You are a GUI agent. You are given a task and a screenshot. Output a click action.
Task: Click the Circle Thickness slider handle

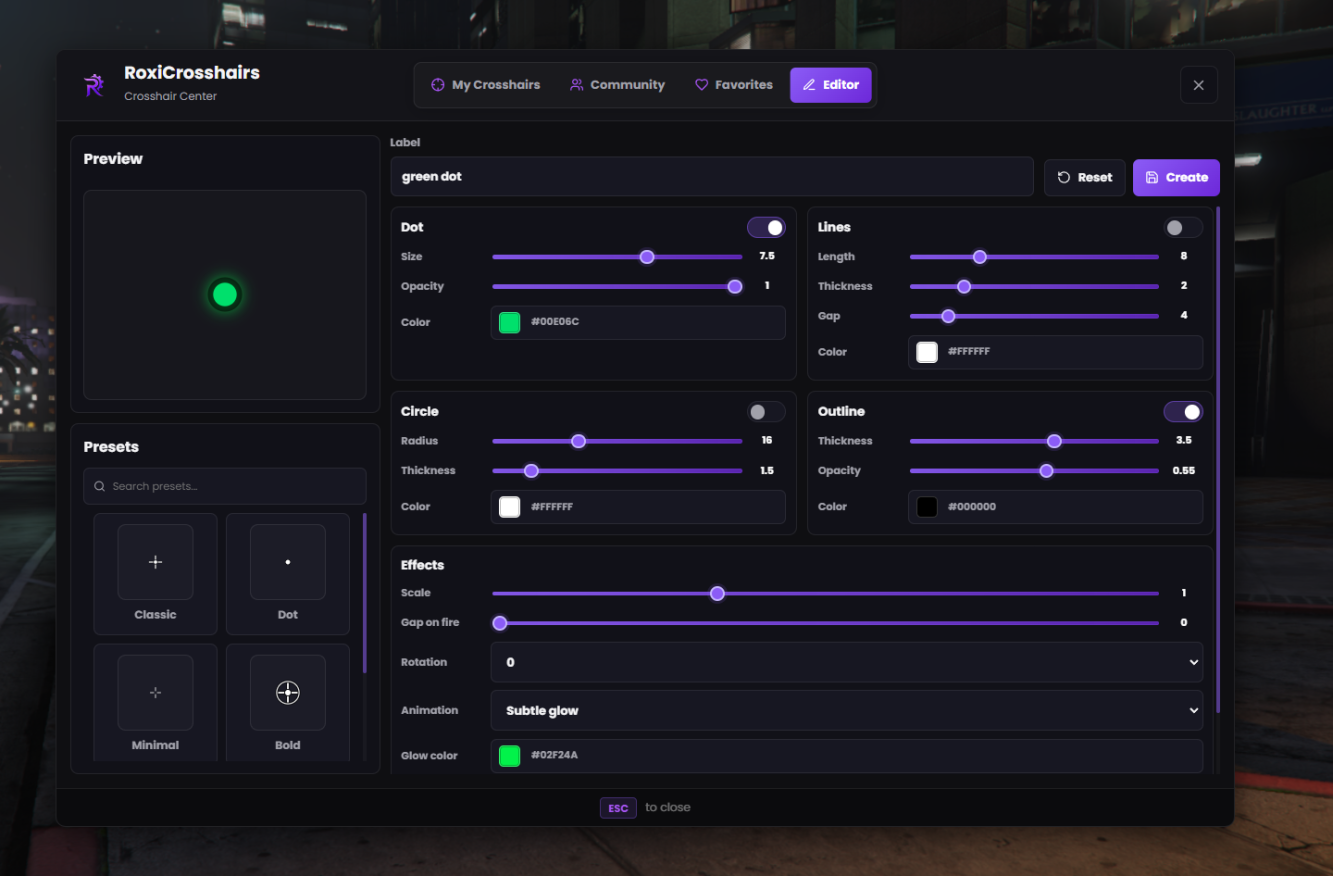coord(531,471)
